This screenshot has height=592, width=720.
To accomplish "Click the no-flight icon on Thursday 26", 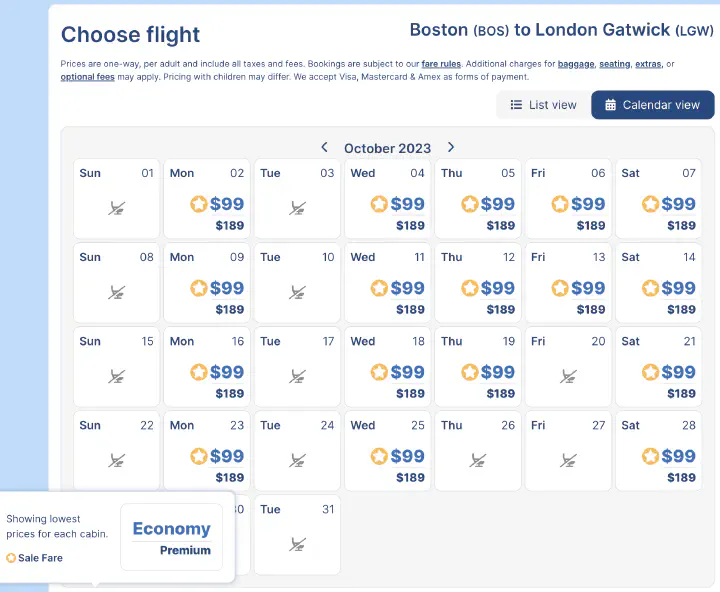I will (x=478, y=461).
